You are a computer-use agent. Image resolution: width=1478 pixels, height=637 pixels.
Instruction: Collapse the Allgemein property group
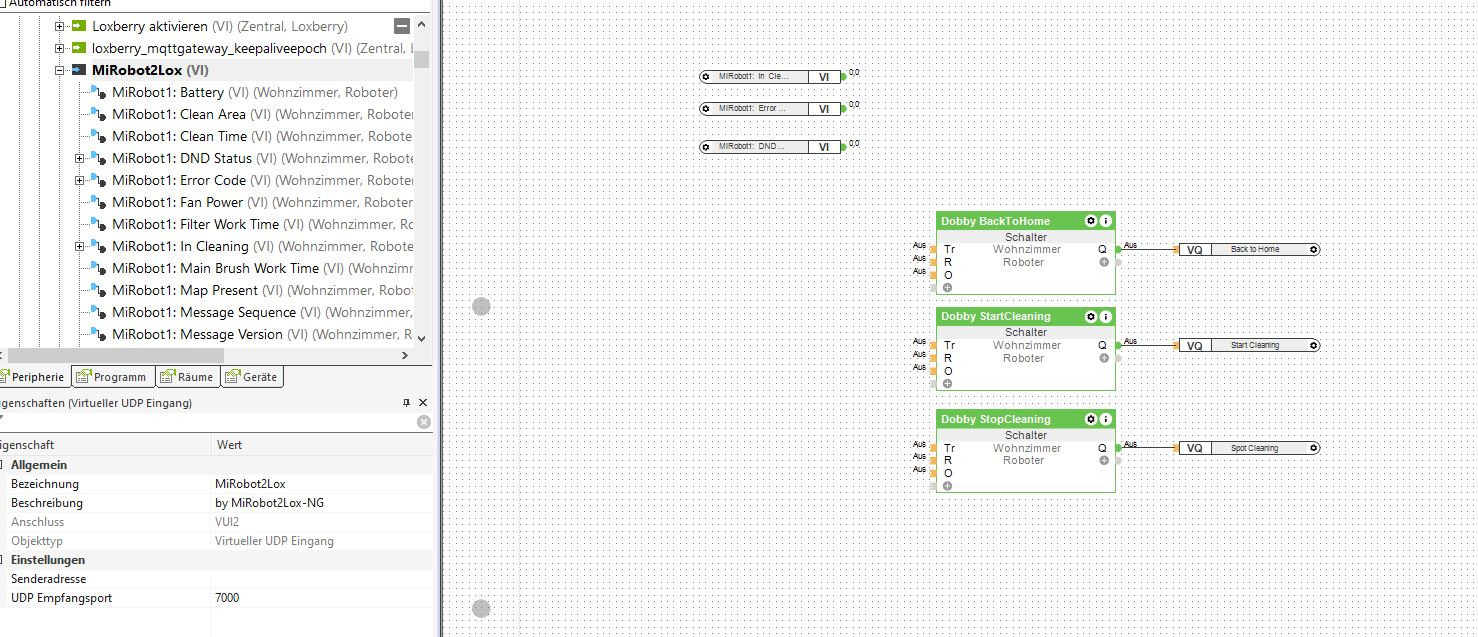click(x=3, y=465)
